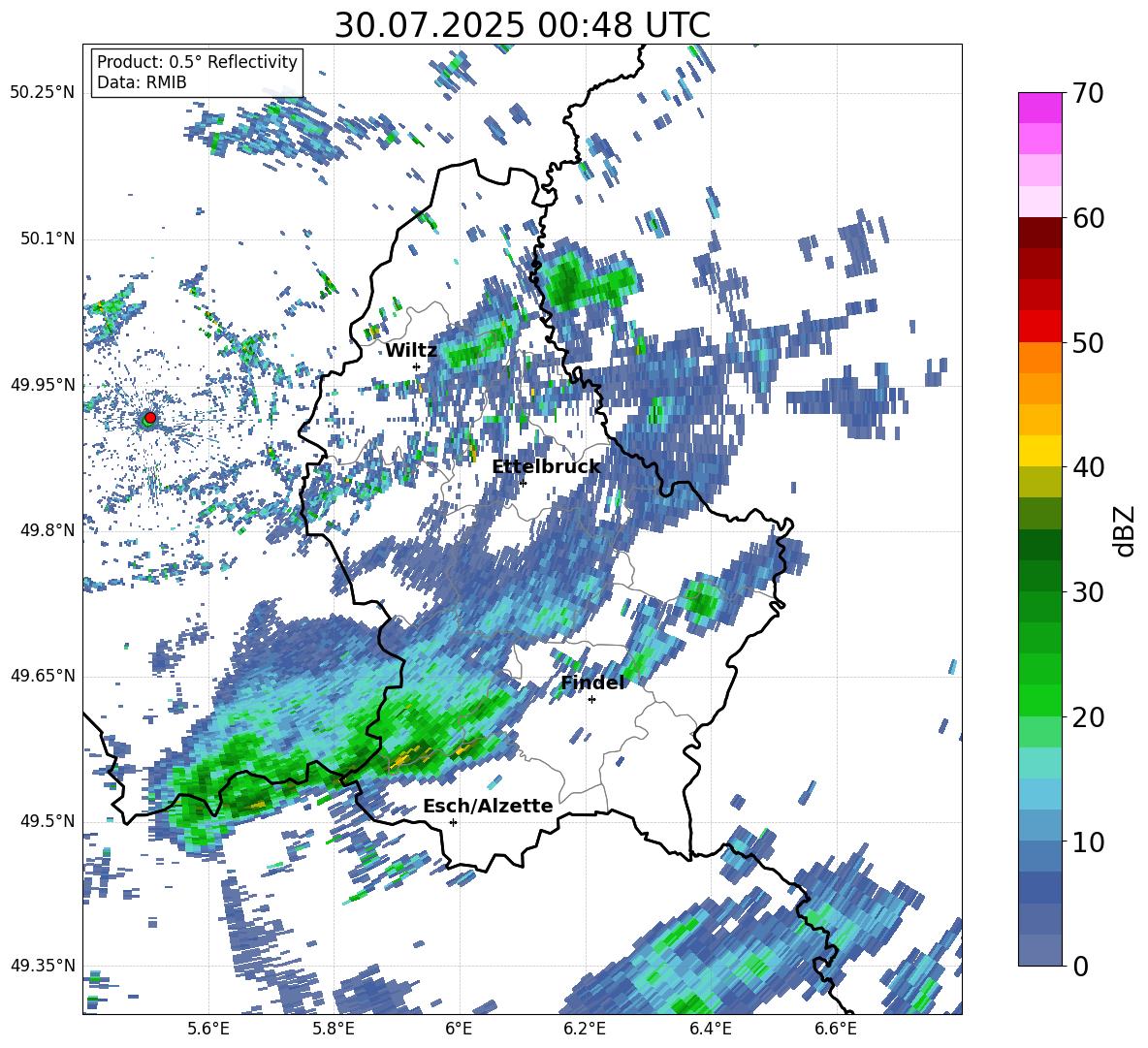The height and width of the screenshot is (1048, 1148).
Task: Select the Wiltz city label
Action: pyautogui.click(x=411, y=351)
